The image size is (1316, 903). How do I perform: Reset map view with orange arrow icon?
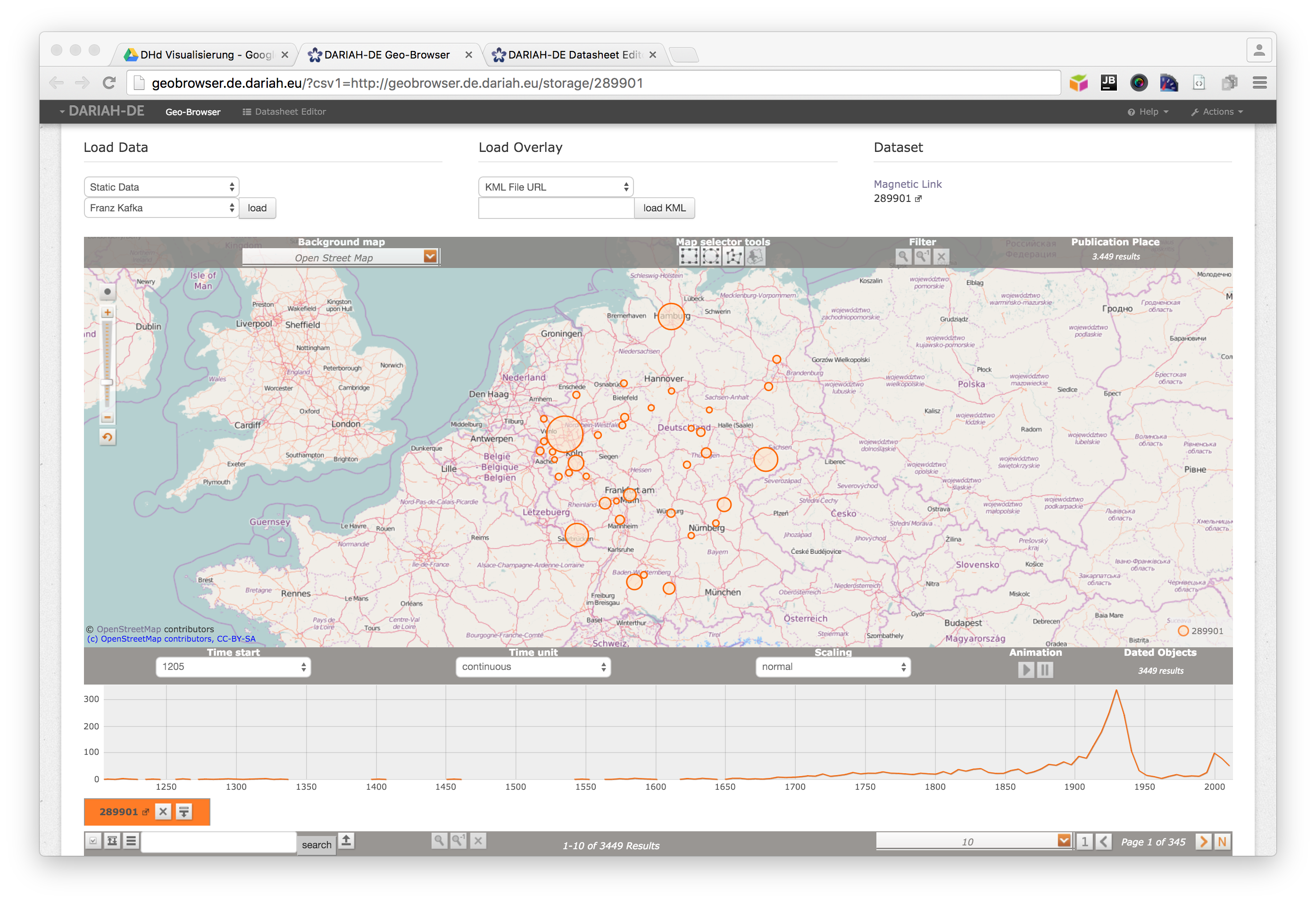(x=107, y=437)
